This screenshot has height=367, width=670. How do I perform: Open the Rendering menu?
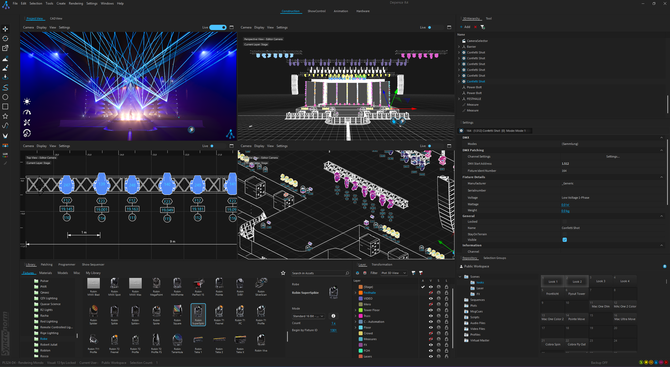pos(76,3)
